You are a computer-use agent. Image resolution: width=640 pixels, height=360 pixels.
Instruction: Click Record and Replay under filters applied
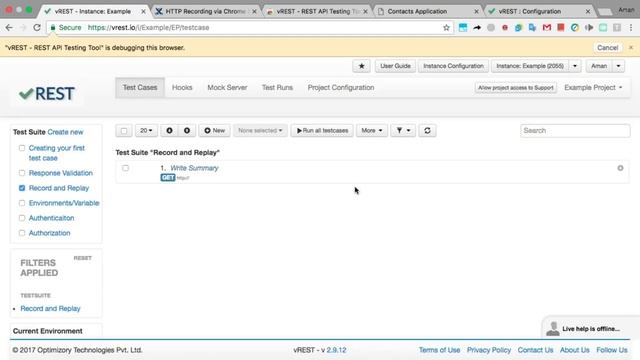50,309
